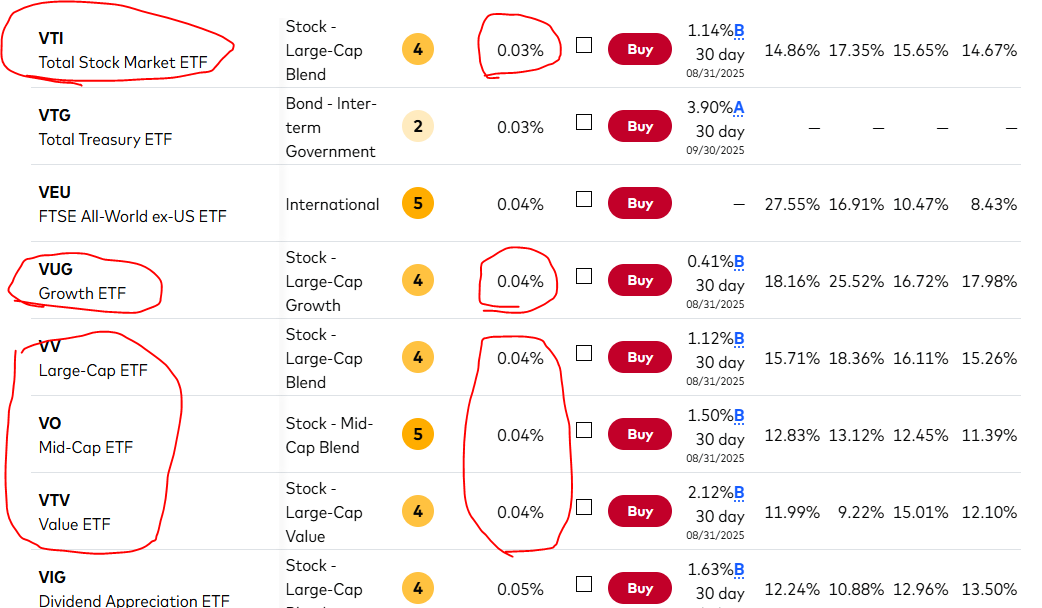This screenshot has height=608, width=1042.
Task: Buy the Growth ETF VUG
Action: coord(640,281)
